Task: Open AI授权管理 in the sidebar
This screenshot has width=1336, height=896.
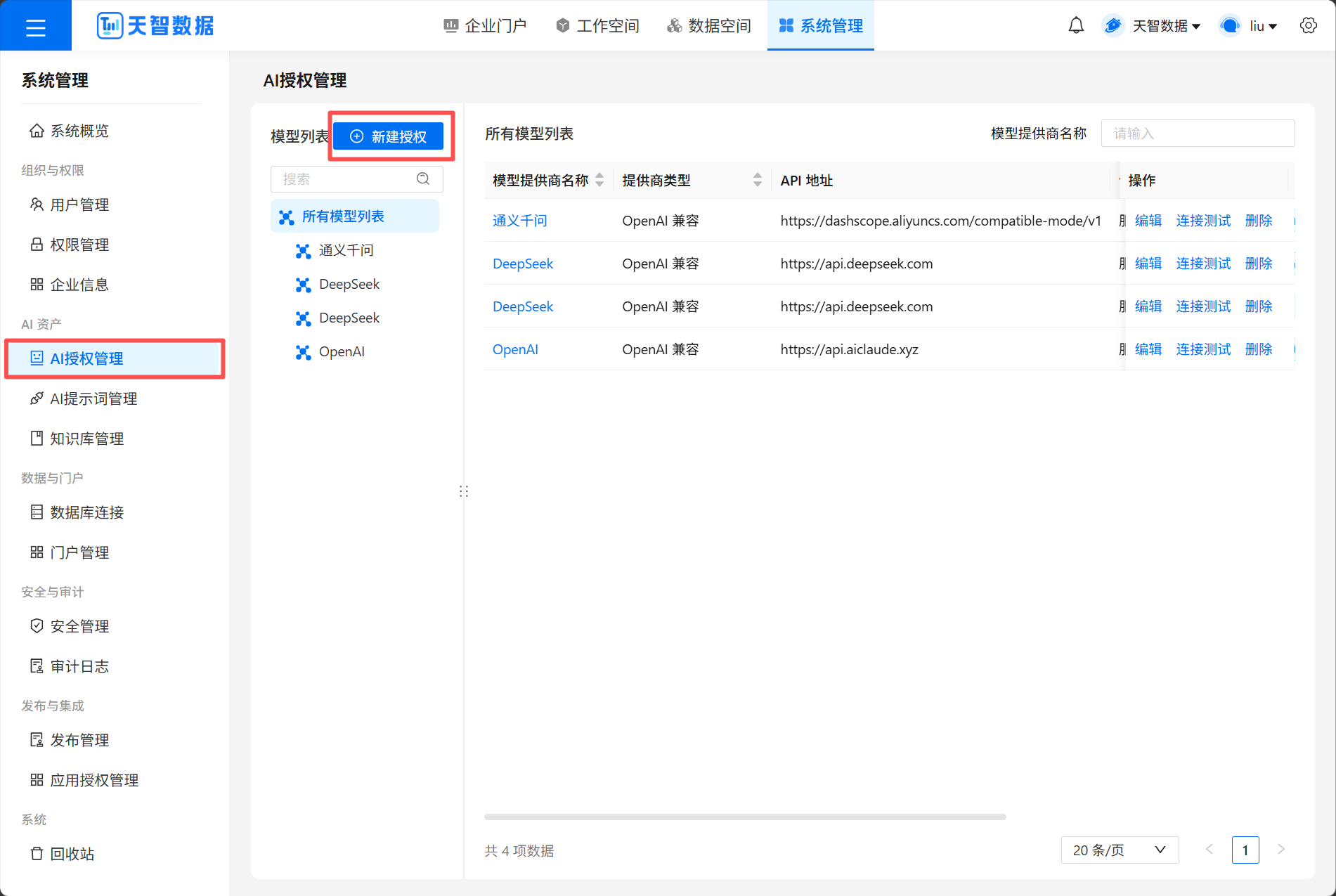Action: (x=115, y=358)
